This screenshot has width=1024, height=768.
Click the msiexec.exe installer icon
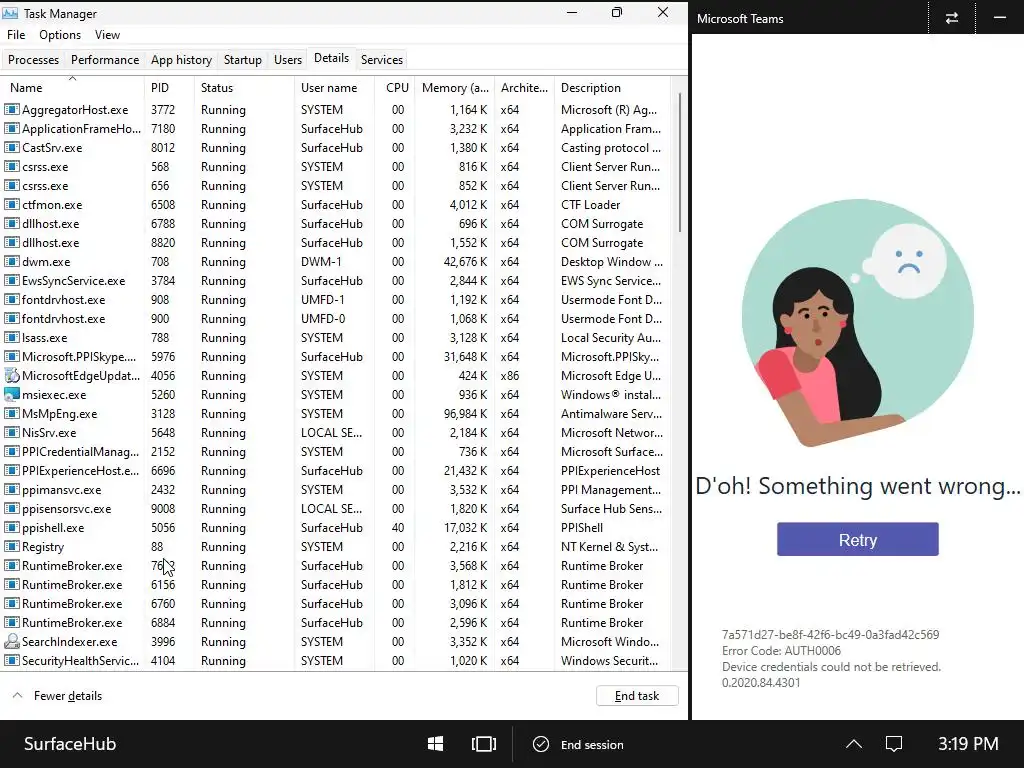12,394
